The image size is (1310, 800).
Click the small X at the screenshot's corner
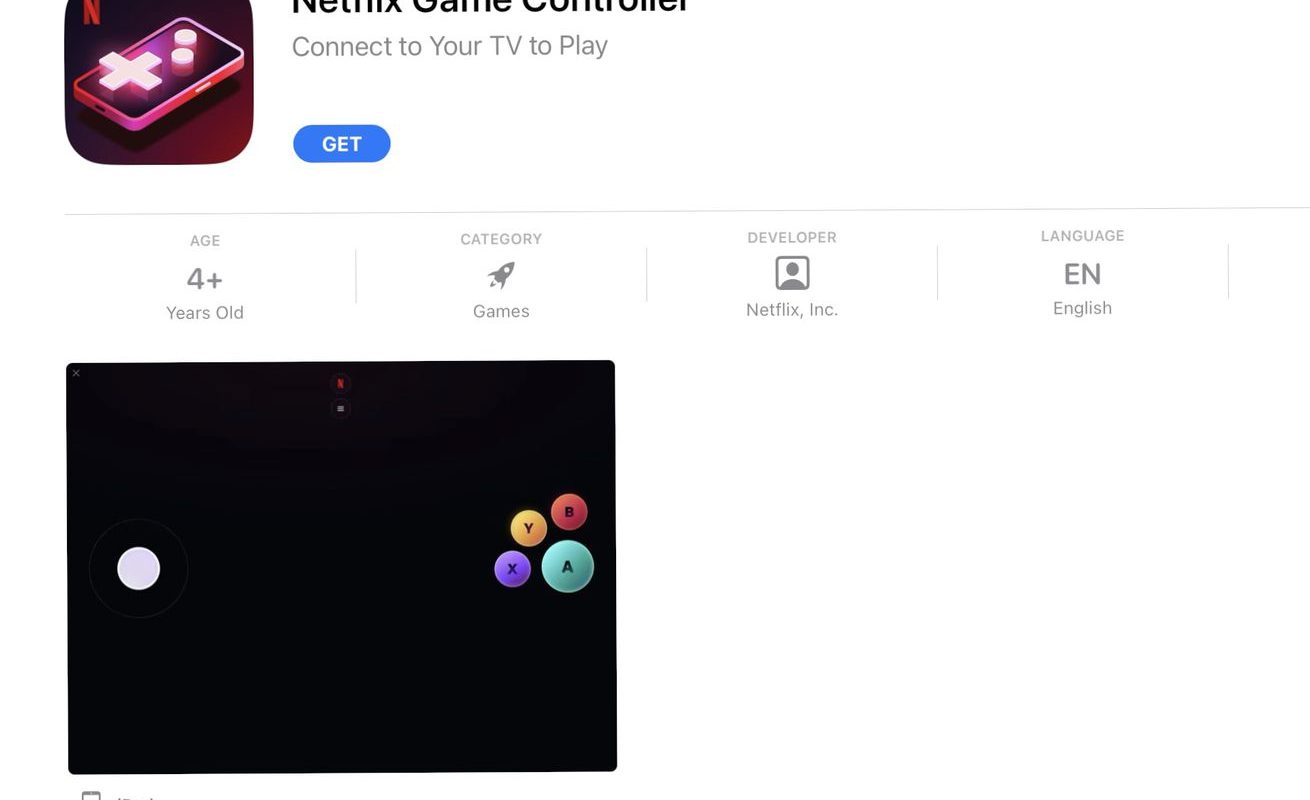76,373
